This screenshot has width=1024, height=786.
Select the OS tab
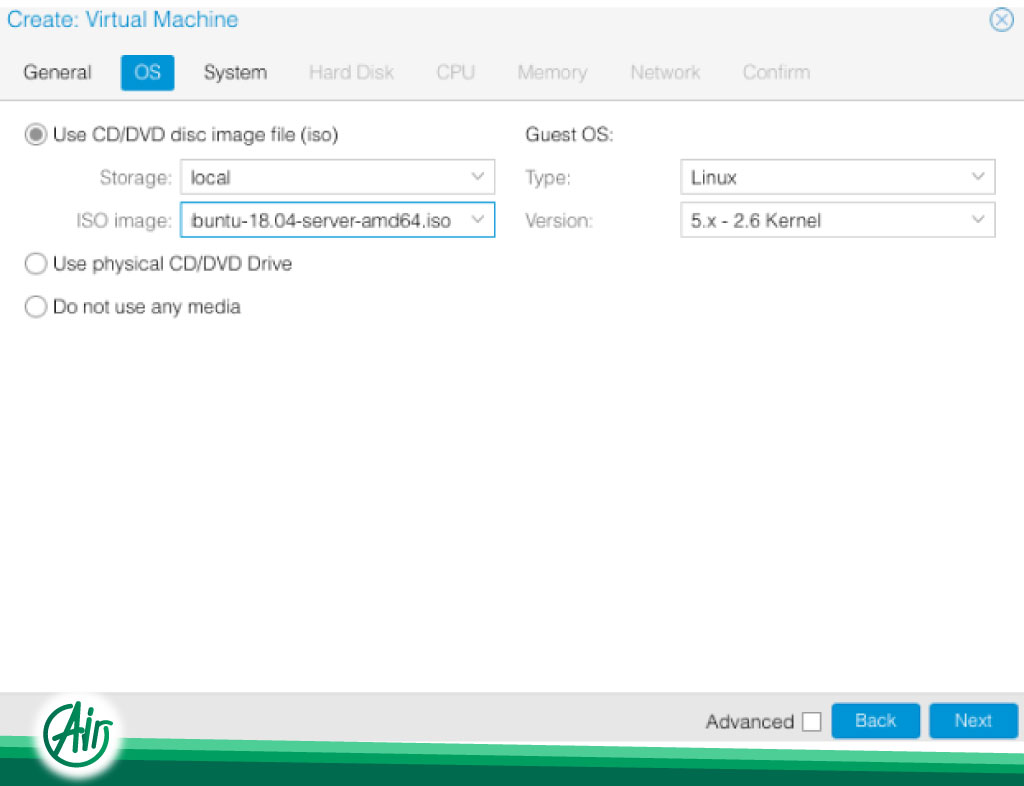148,72
